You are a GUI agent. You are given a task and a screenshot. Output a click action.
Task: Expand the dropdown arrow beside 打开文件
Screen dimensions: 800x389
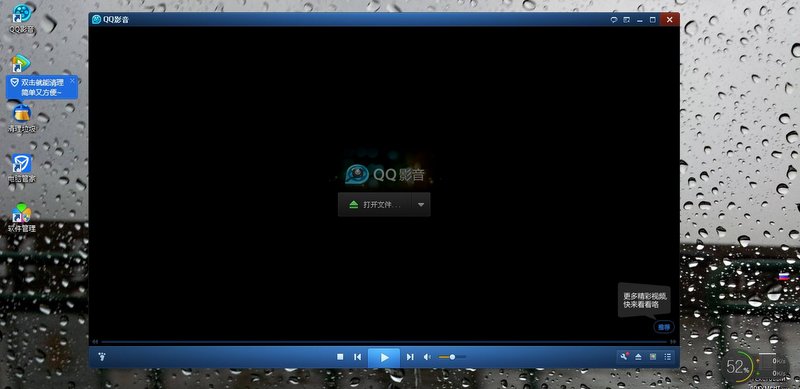pos(421,205)
